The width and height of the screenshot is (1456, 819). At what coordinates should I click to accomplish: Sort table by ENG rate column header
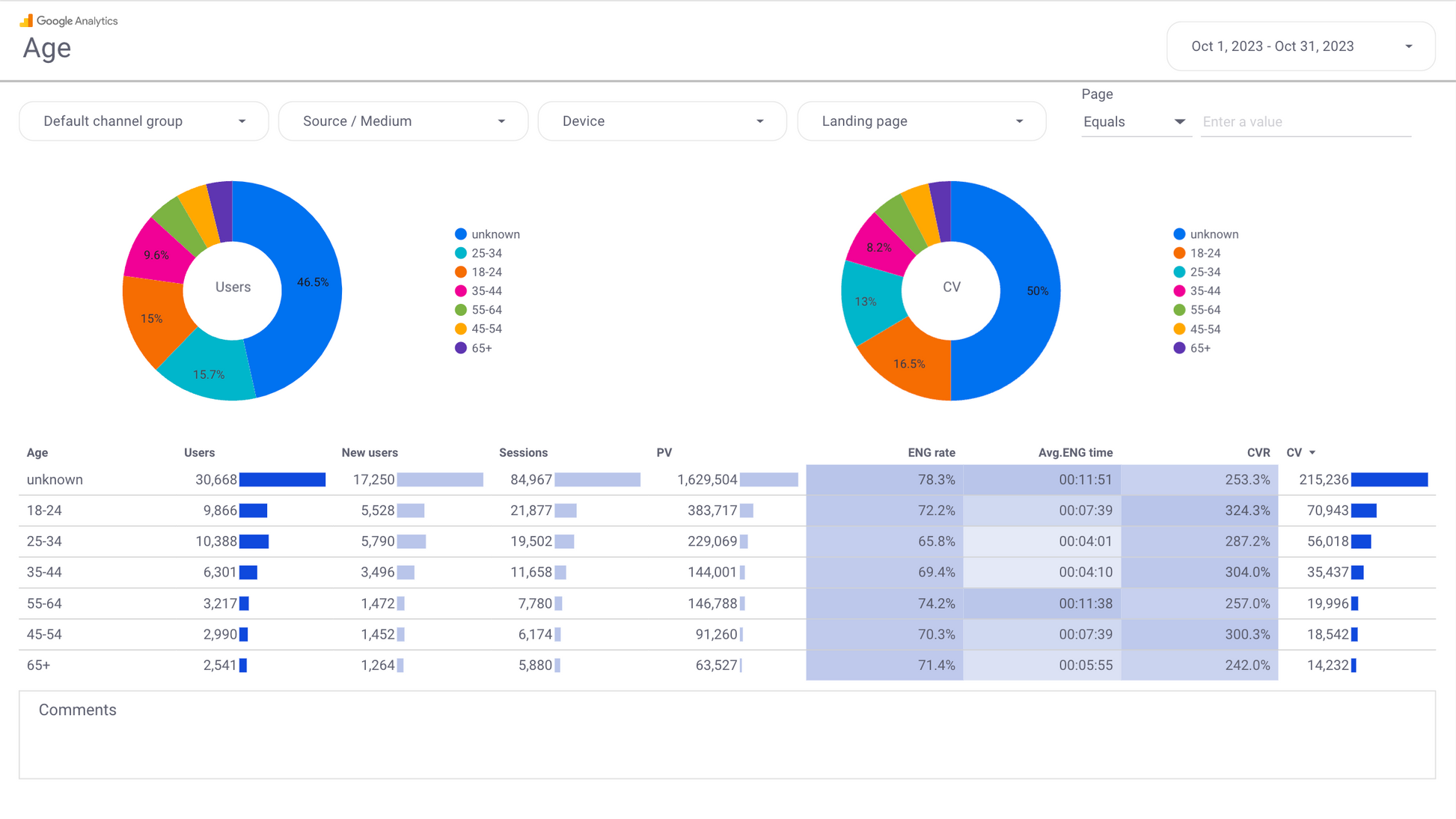tap(931, 453)
